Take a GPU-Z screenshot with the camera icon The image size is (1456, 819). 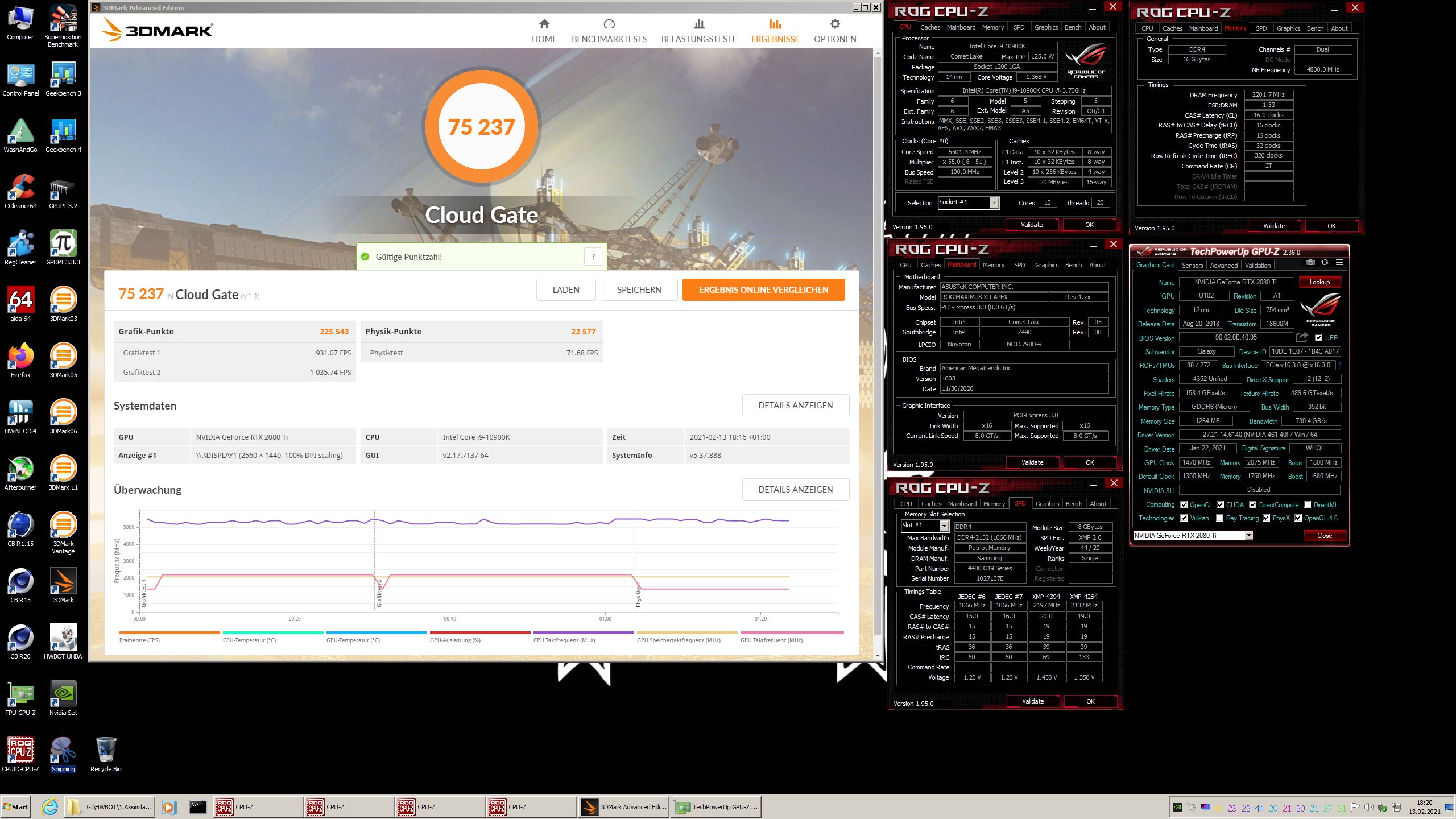[x=1310, y=262]
